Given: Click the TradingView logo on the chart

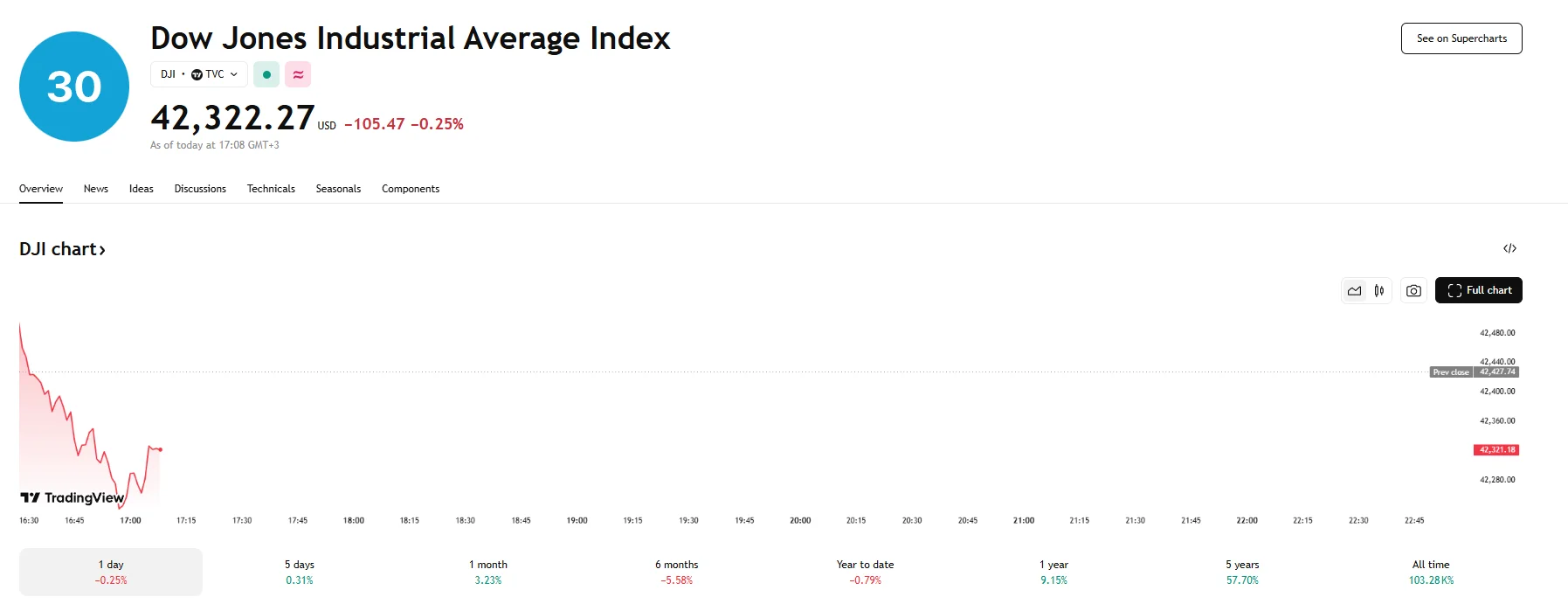Looking at the screenshot, I should click(x=73, y=497).
